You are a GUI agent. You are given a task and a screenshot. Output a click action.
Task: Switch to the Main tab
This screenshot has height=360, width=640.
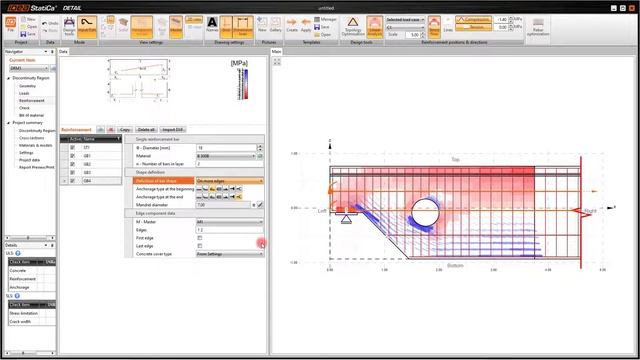[276, 51]
